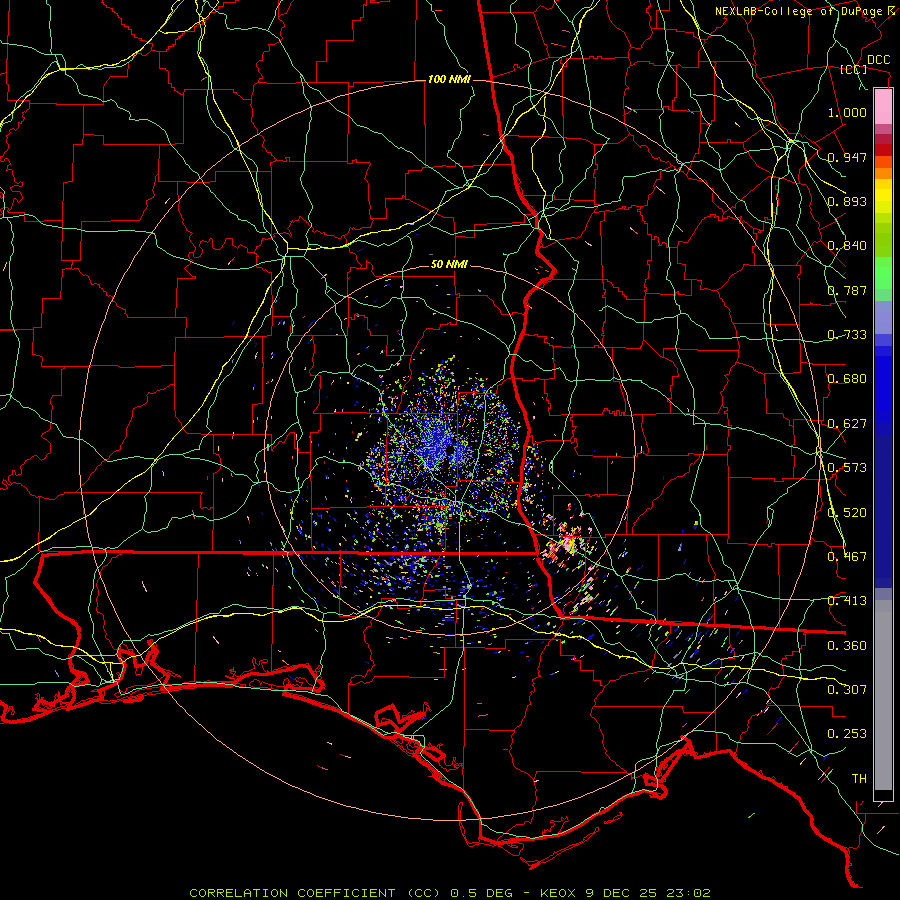The width and height of the screenshot is (900, 900).
Task: Click the '100 NMI' range ring label
Action: pyautogui.click(x=449, y=79)
